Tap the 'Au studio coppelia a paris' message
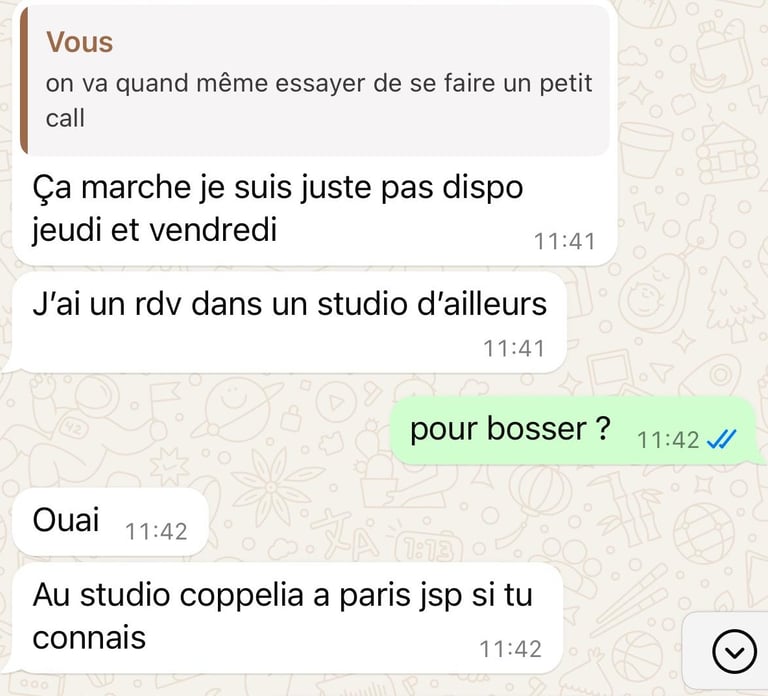Viewport: 768px width, 696px height. click(286, 618)
